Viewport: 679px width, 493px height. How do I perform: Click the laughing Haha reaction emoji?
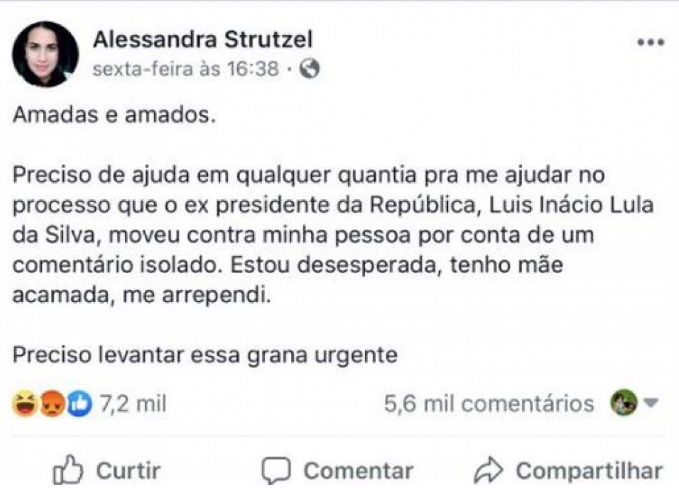tap(24, 404)
